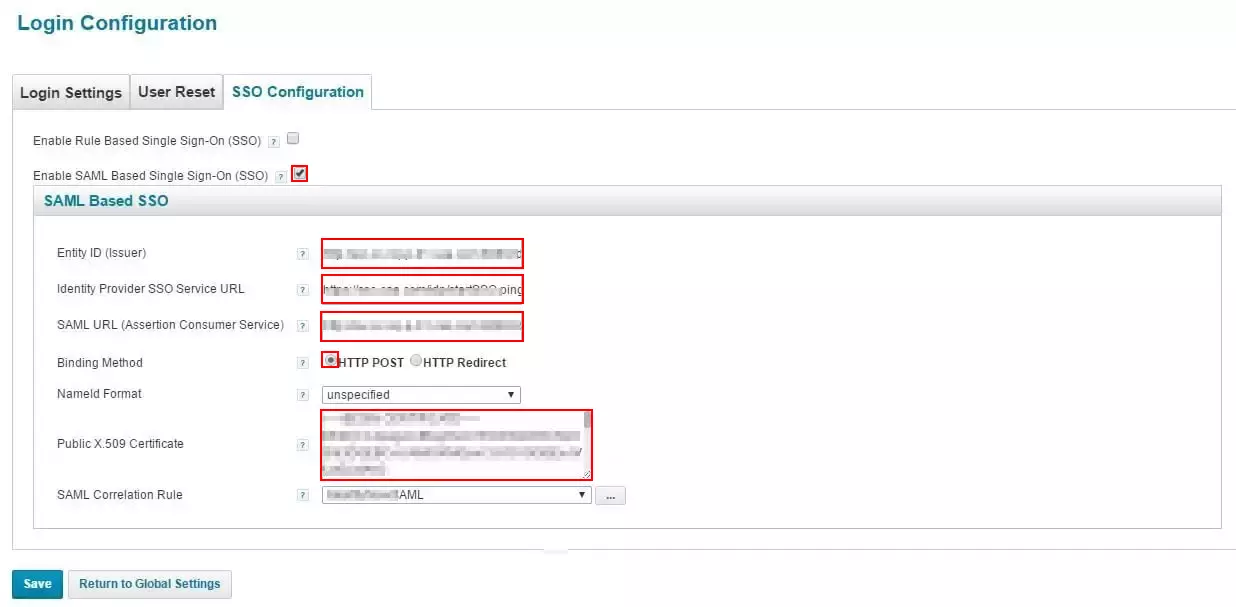1236x607 pixels.
Task: Select the HTTP POST binding method
Action: [330, 361]
